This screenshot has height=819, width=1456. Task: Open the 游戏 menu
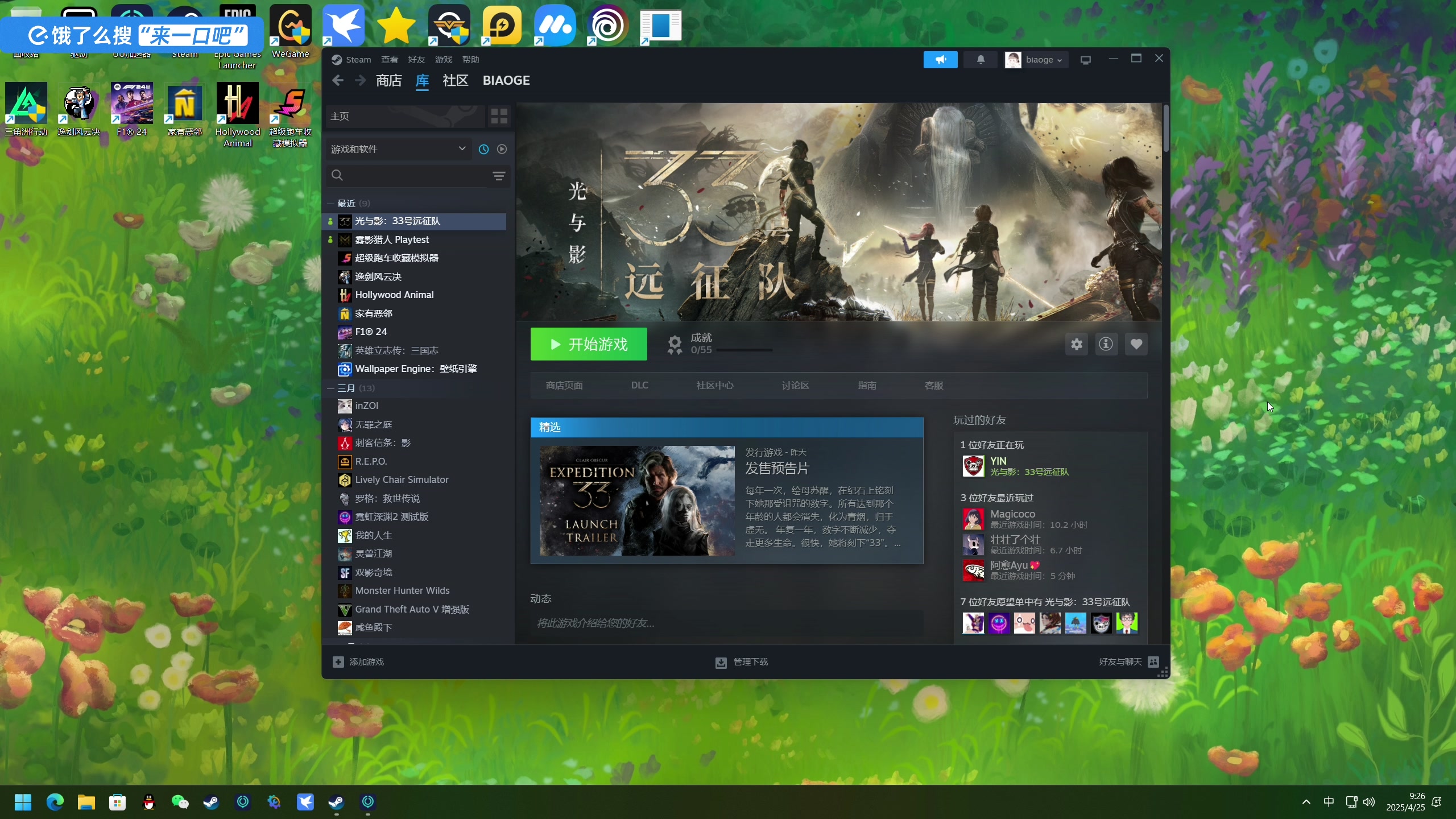click(x=444, y=60)
